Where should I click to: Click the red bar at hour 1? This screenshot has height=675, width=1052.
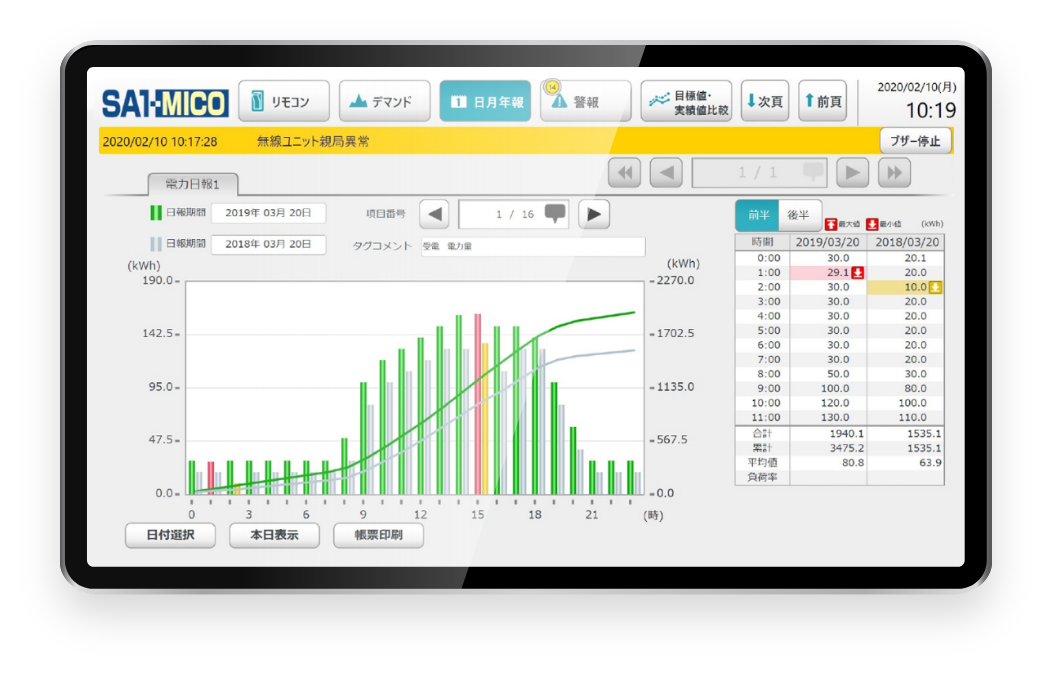click(211, 478)
